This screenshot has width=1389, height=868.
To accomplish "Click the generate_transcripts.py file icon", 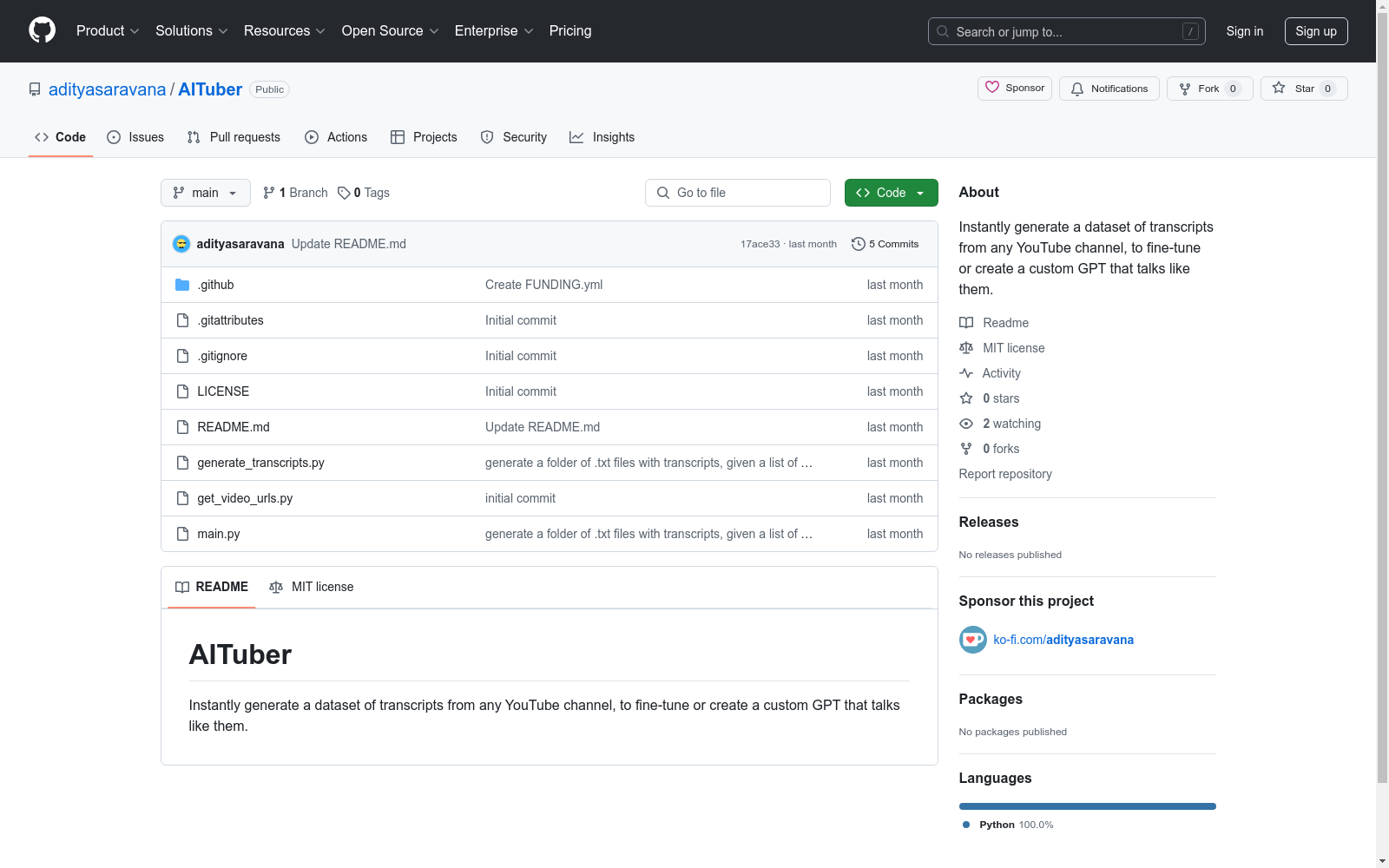I will coord(182,463).
